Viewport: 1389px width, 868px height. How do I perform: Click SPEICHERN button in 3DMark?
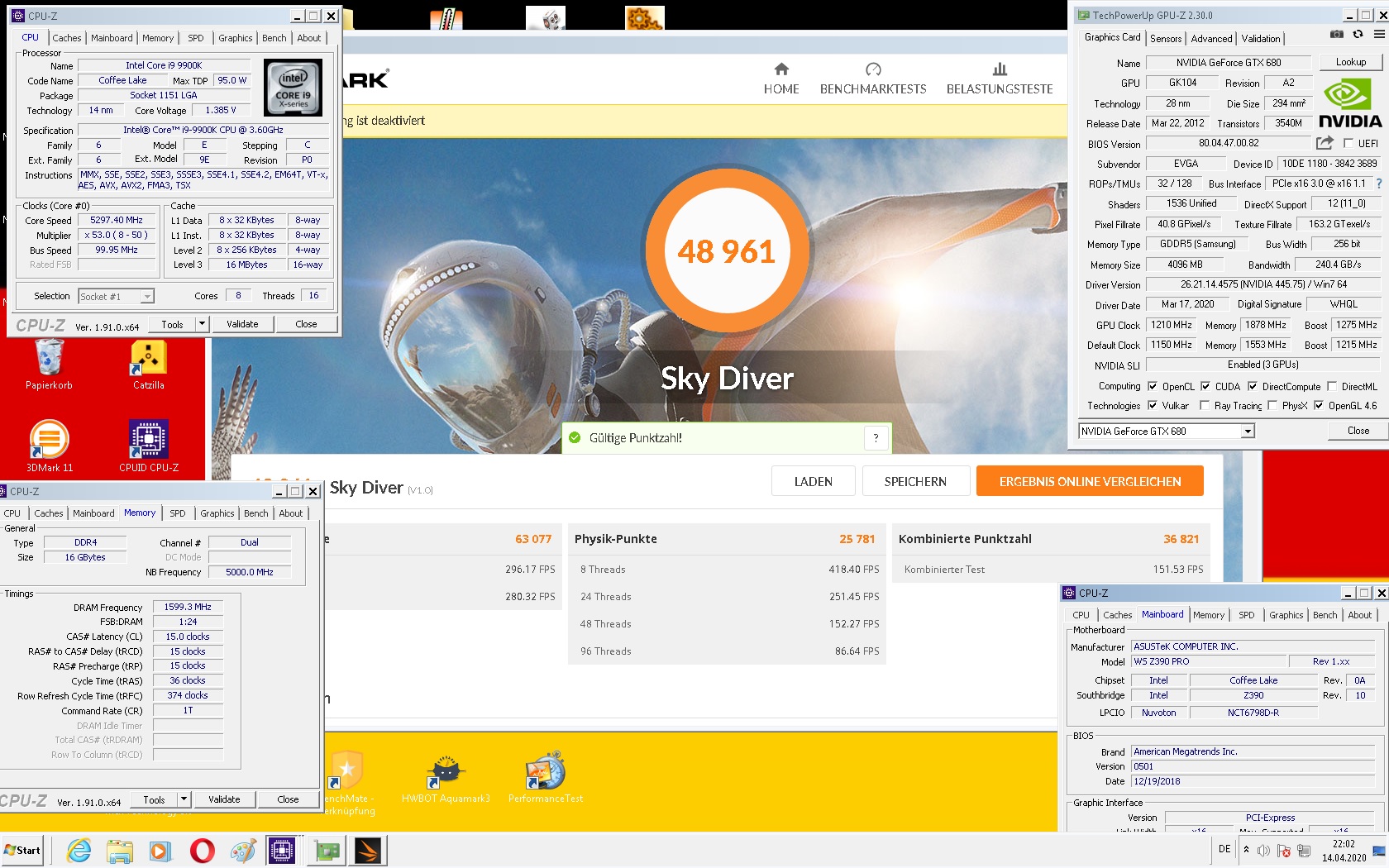coord(915,481)
